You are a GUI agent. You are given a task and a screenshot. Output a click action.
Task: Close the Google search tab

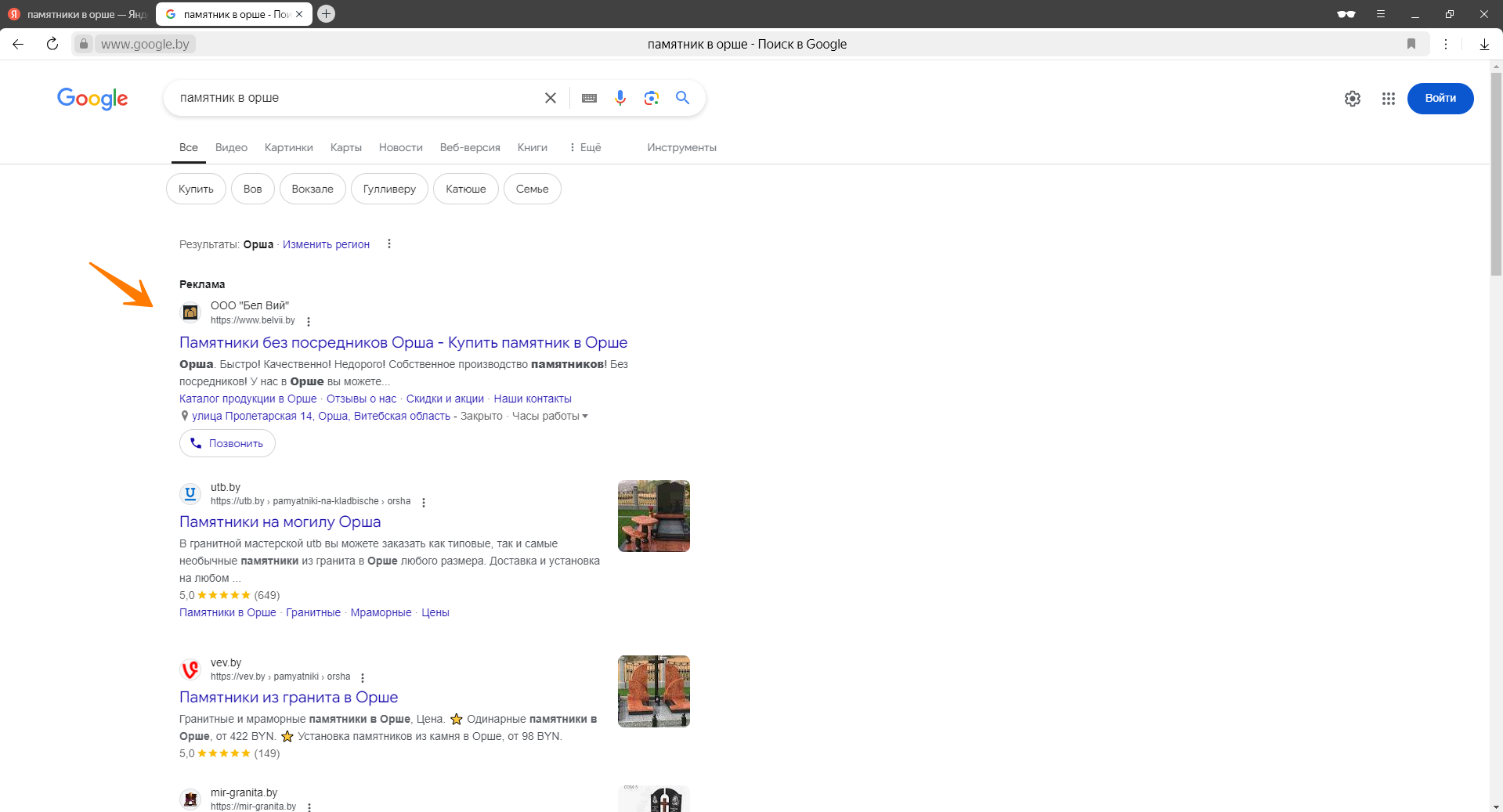pyautogui.click(x=299, y=14)
